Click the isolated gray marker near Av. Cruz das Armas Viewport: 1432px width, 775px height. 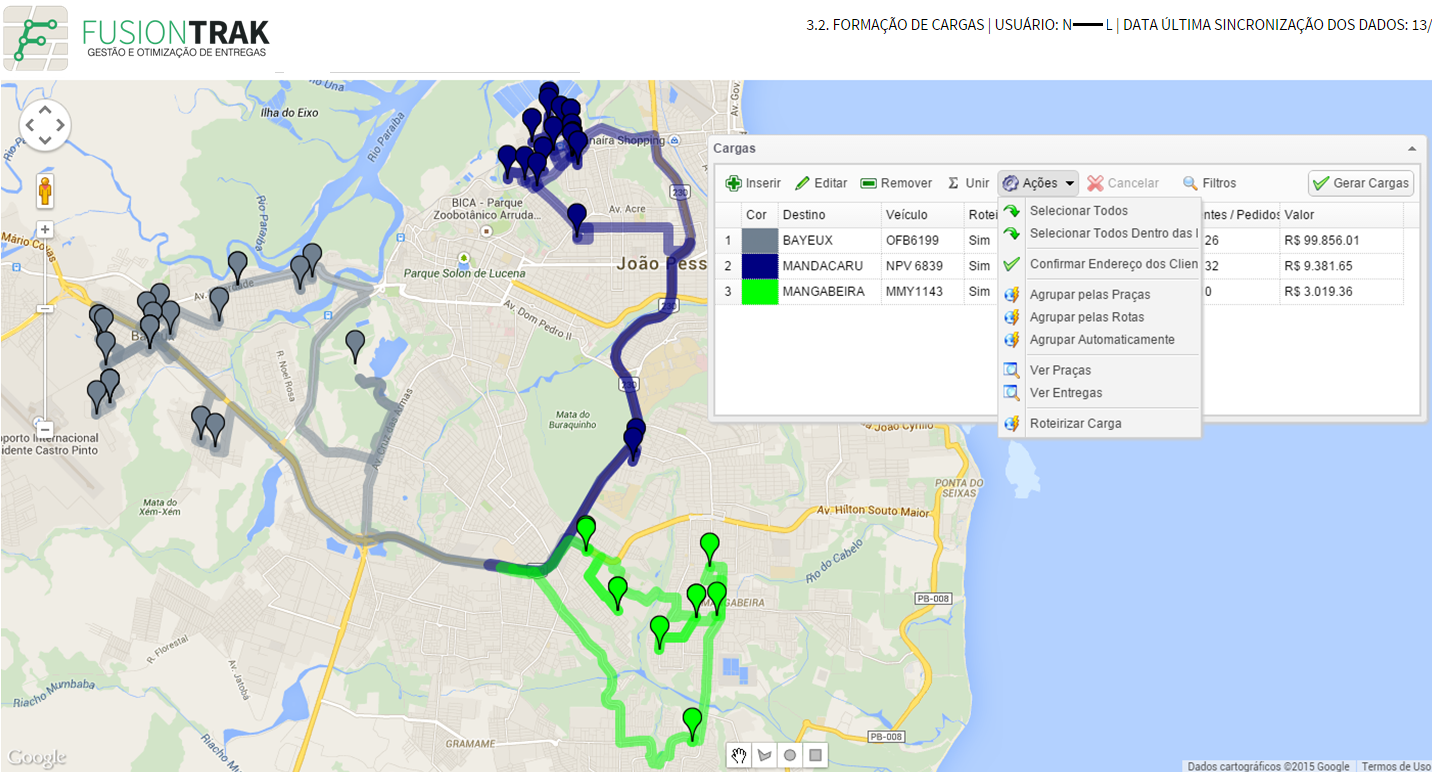point(355,346)
